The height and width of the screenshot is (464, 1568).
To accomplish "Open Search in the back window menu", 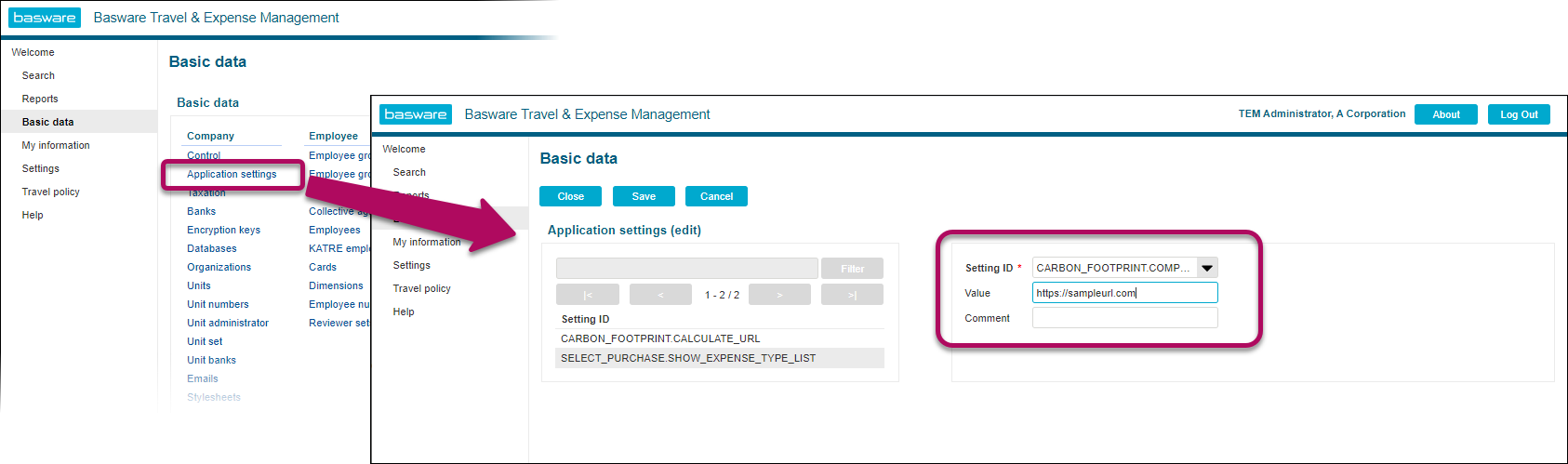I will [x=38, y=75].
